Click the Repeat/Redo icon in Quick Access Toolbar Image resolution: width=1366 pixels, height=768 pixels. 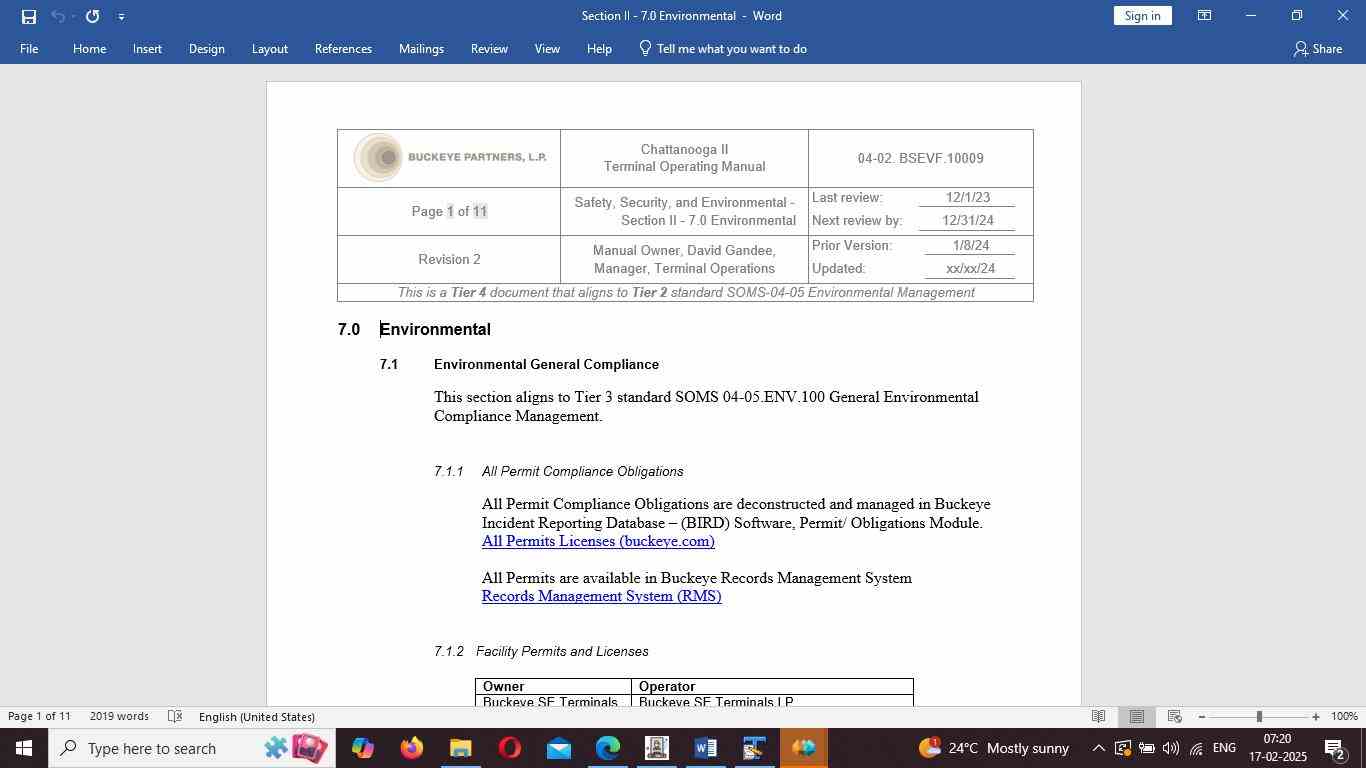(92, 16)
